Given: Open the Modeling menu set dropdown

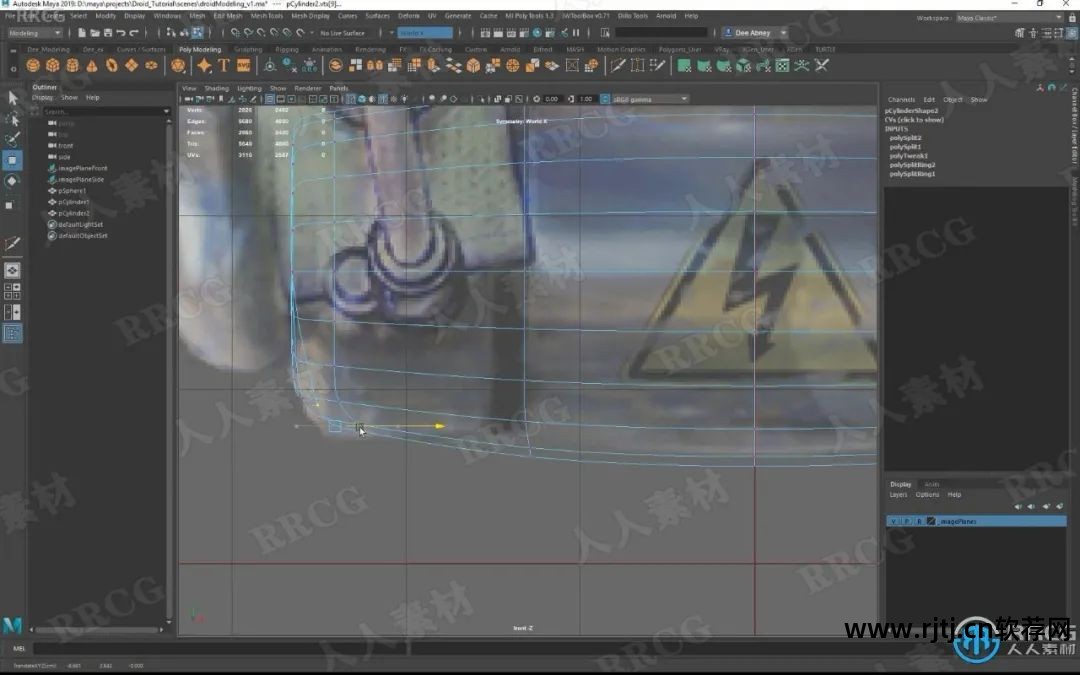Looking at the screenshot, I should pyautogui.click(x=35, y=33).
